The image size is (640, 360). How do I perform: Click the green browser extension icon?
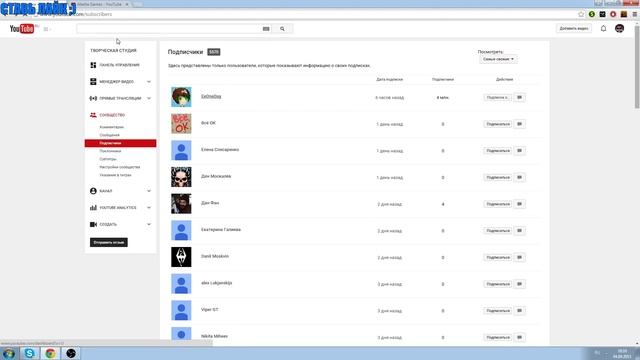pyautogui.click(x=591, y=14)
